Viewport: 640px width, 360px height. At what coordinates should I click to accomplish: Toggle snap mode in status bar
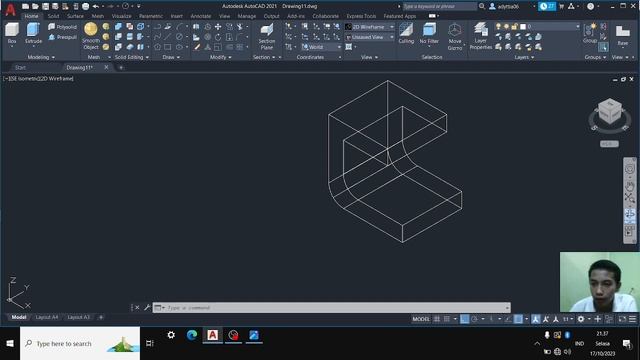click(x=447, y=319)
